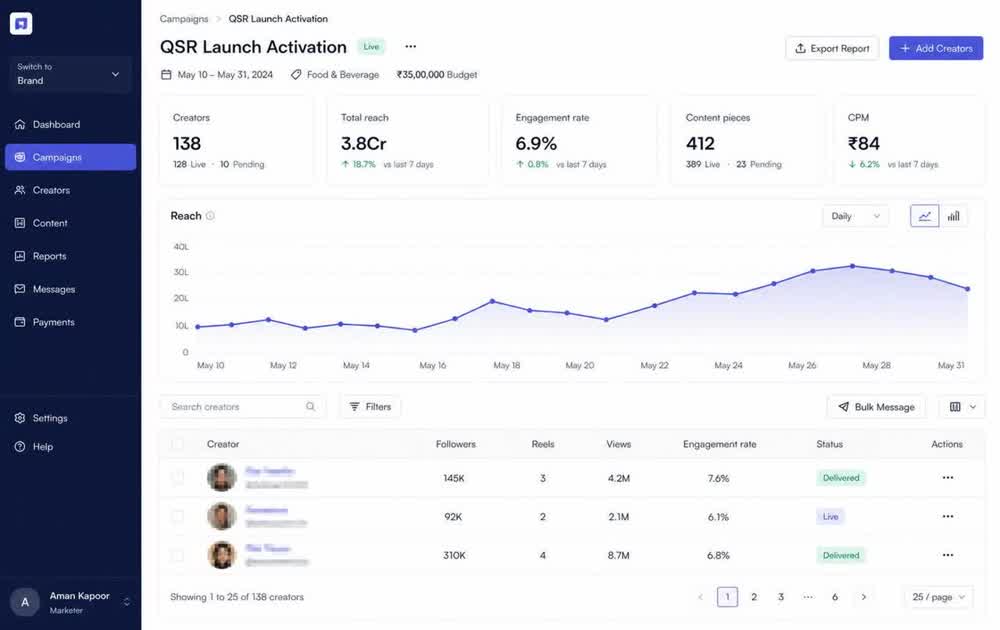Open the Reports menu item
This screenshot has width=1000, height=630.
[x=70, y=256]
